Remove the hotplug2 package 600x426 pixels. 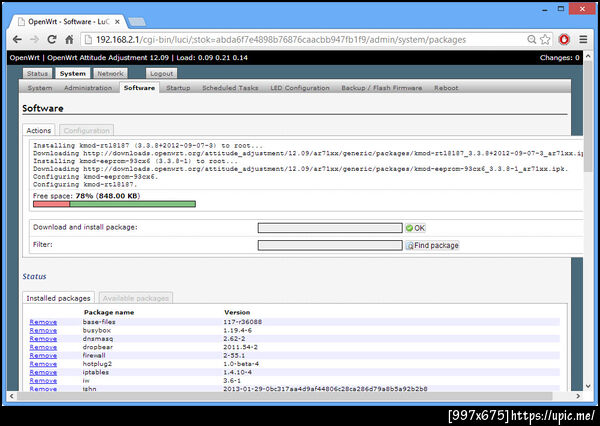(43, 364)
